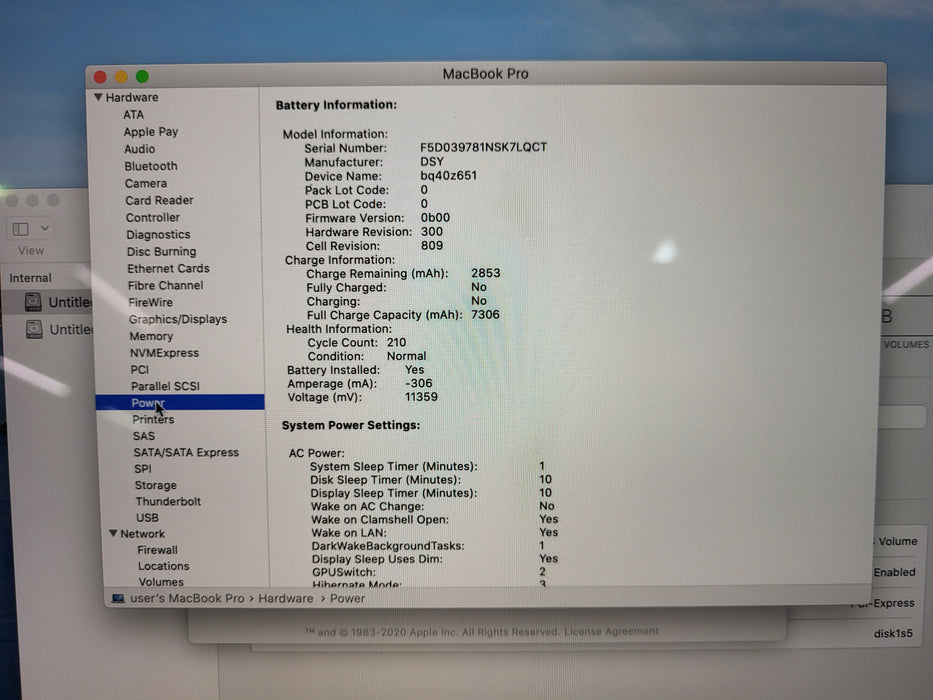Click the battery Serial Number value
Image resolution: width=933 pixels, height=700 pixels.
(483, 147)
